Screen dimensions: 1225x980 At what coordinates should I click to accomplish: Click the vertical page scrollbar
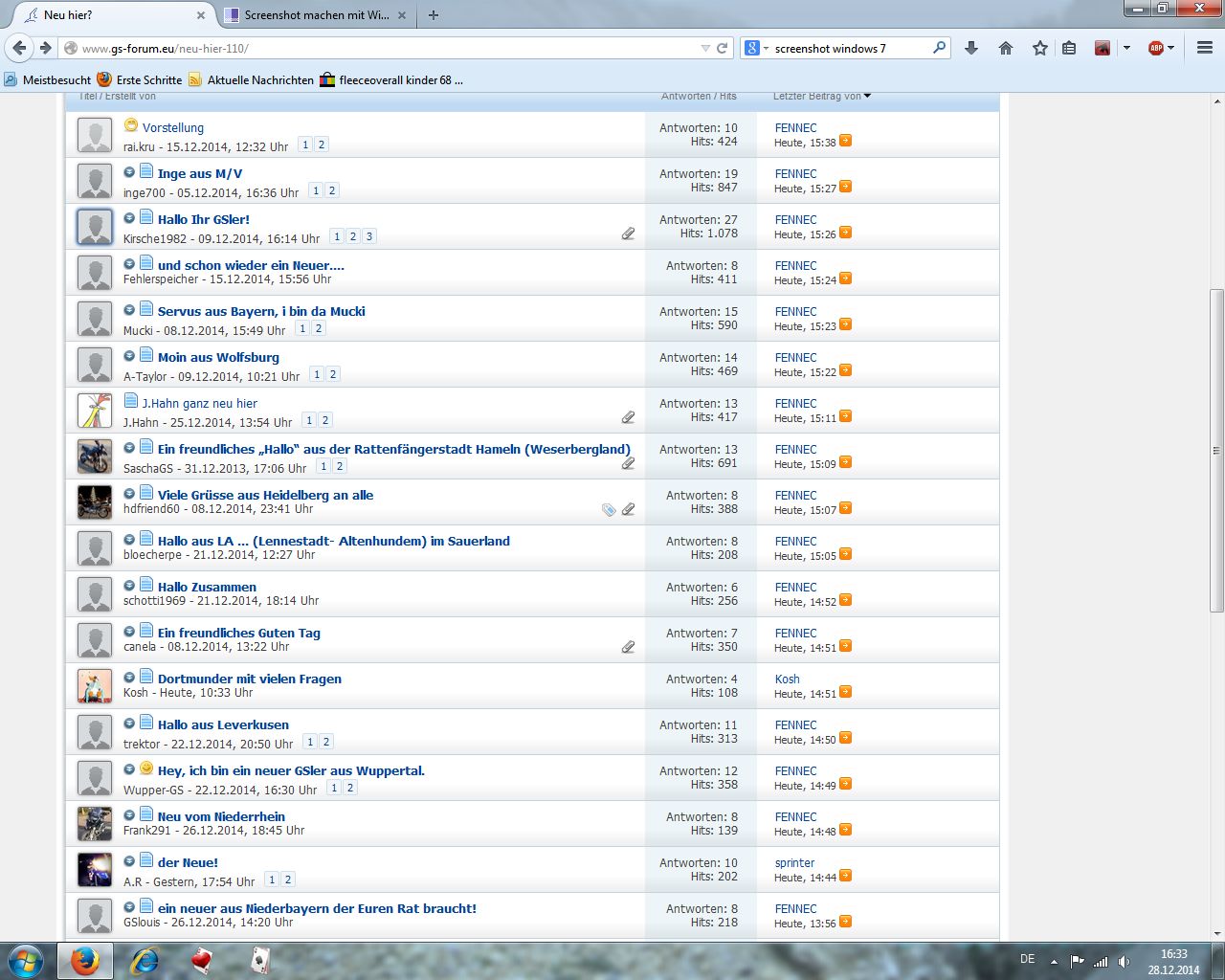click(1216, 450)
